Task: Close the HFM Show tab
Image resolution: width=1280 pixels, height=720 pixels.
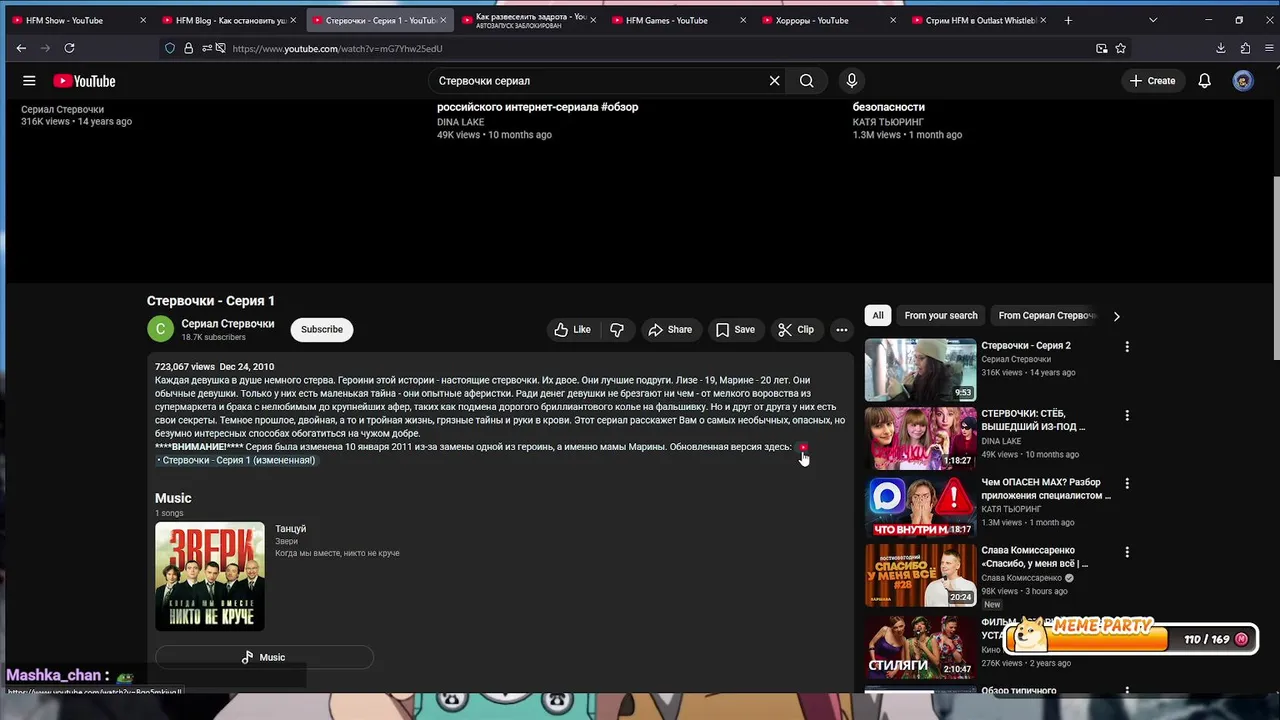Action: [143, 20]
